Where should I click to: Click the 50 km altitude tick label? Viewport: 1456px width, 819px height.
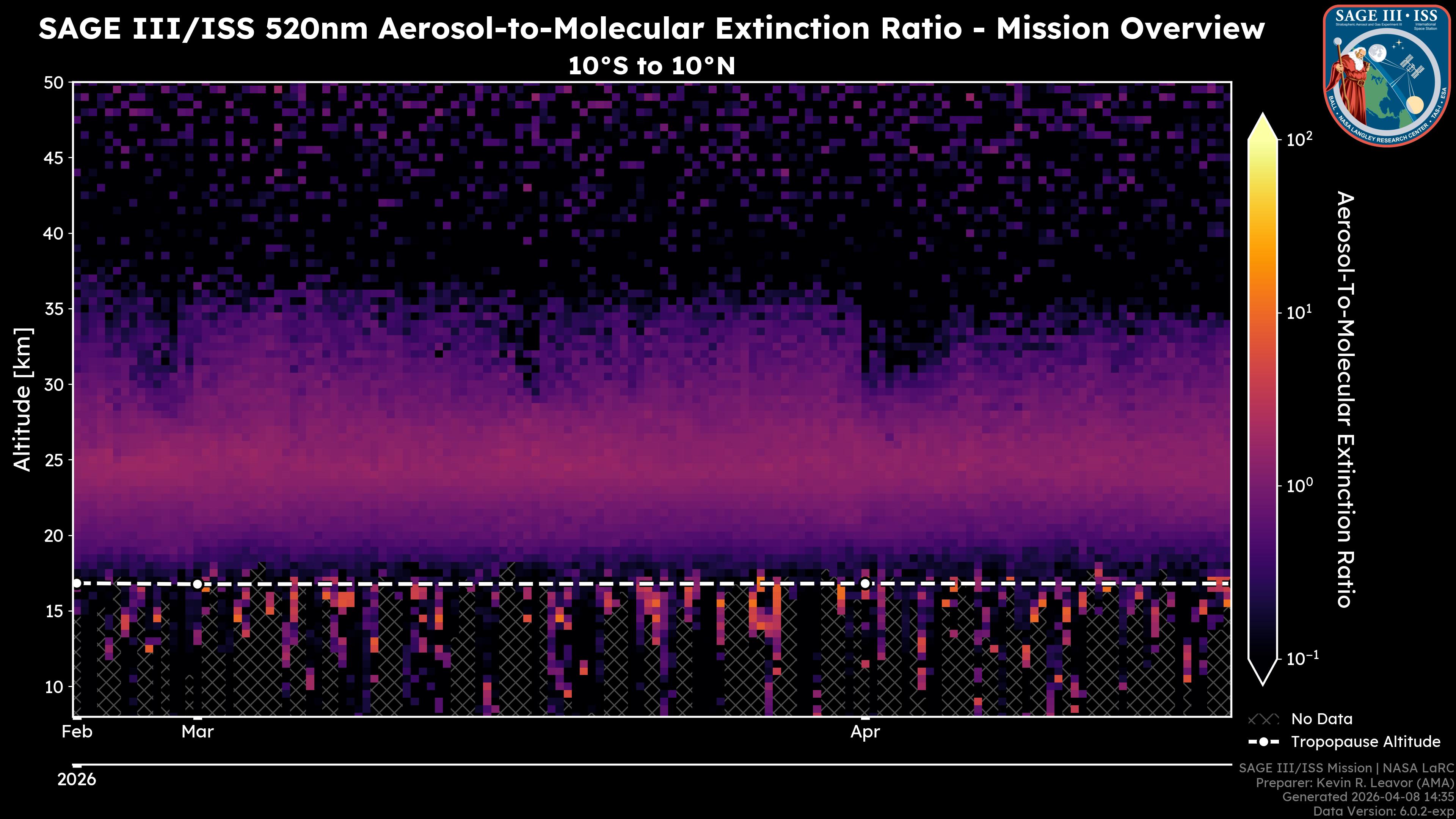(x=53, y=83)
